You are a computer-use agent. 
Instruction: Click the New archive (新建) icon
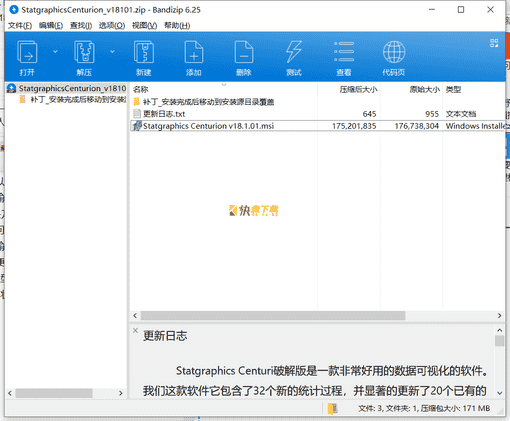coord(144,52)
